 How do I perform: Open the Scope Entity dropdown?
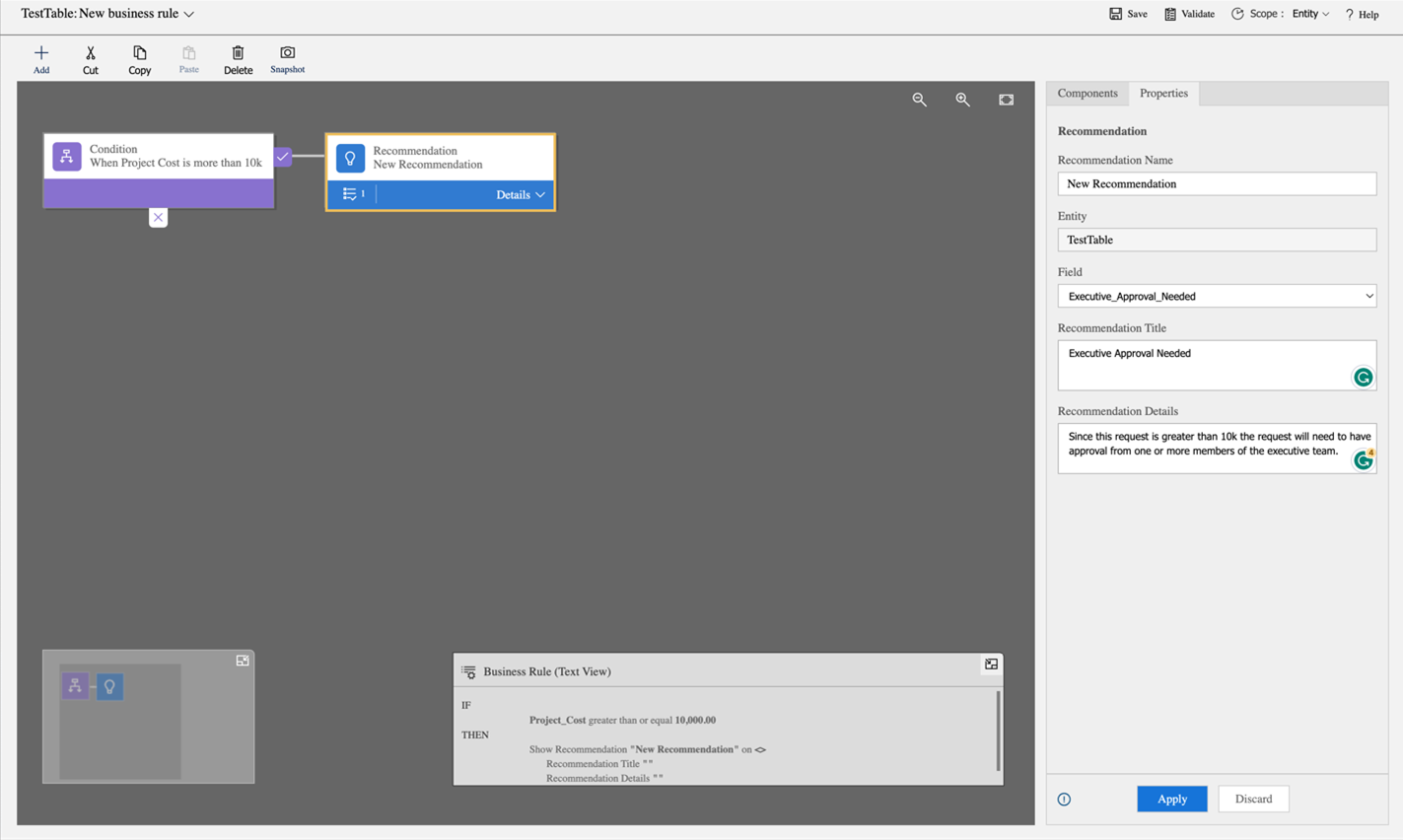pos(1311,14)
